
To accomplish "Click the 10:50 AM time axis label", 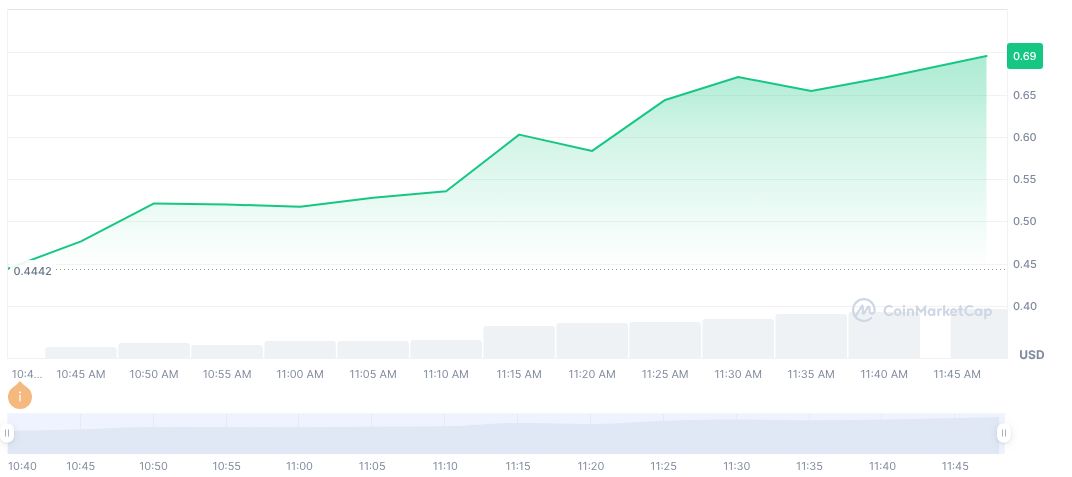I will [x=154, y=374].
